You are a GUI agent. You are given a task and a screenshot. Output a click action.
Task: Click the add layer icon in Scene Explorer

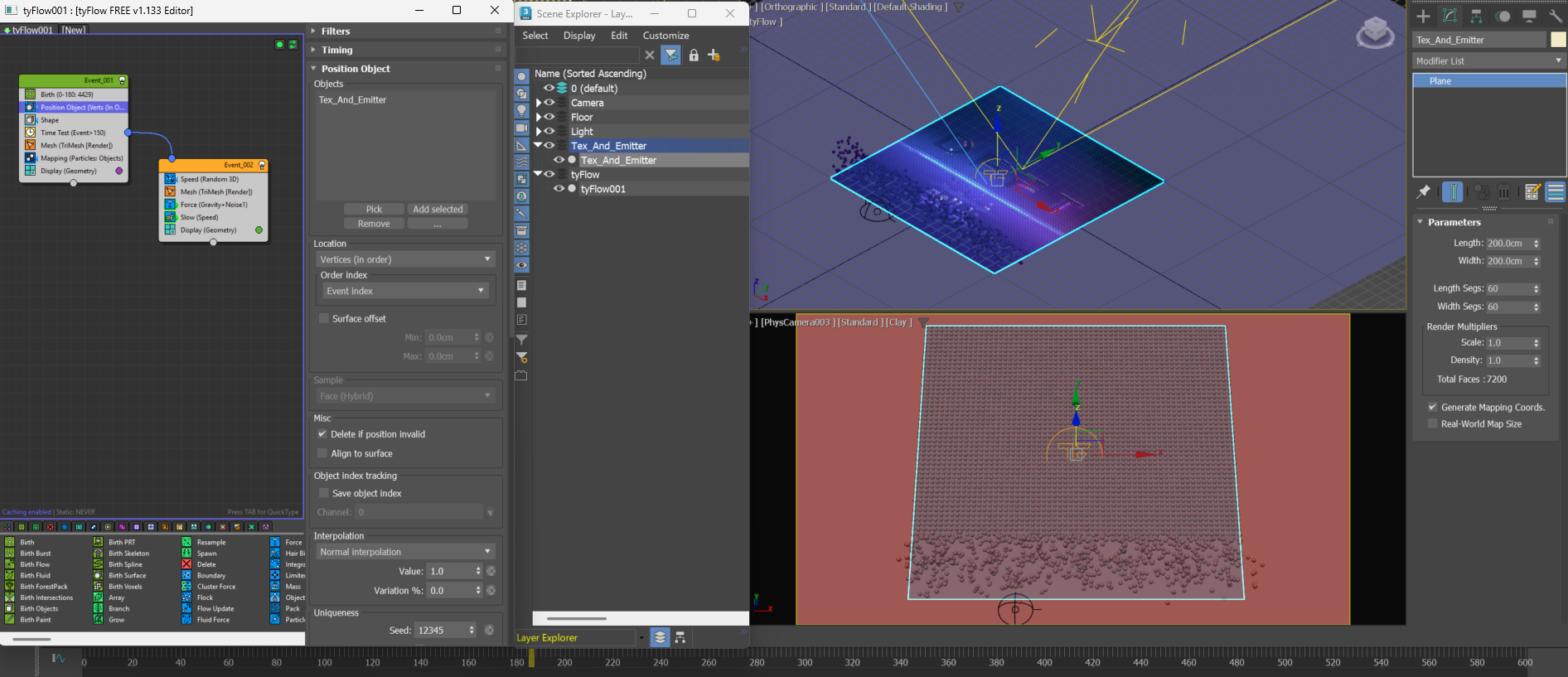click(x=714, y=56)
